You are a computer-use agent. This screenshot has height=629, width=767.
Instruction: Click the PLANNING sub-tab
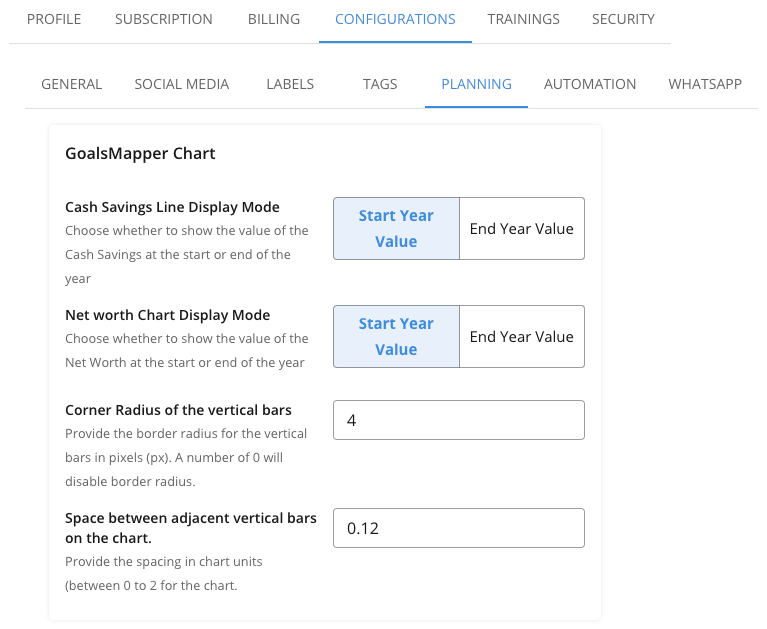tap(476, 84)
